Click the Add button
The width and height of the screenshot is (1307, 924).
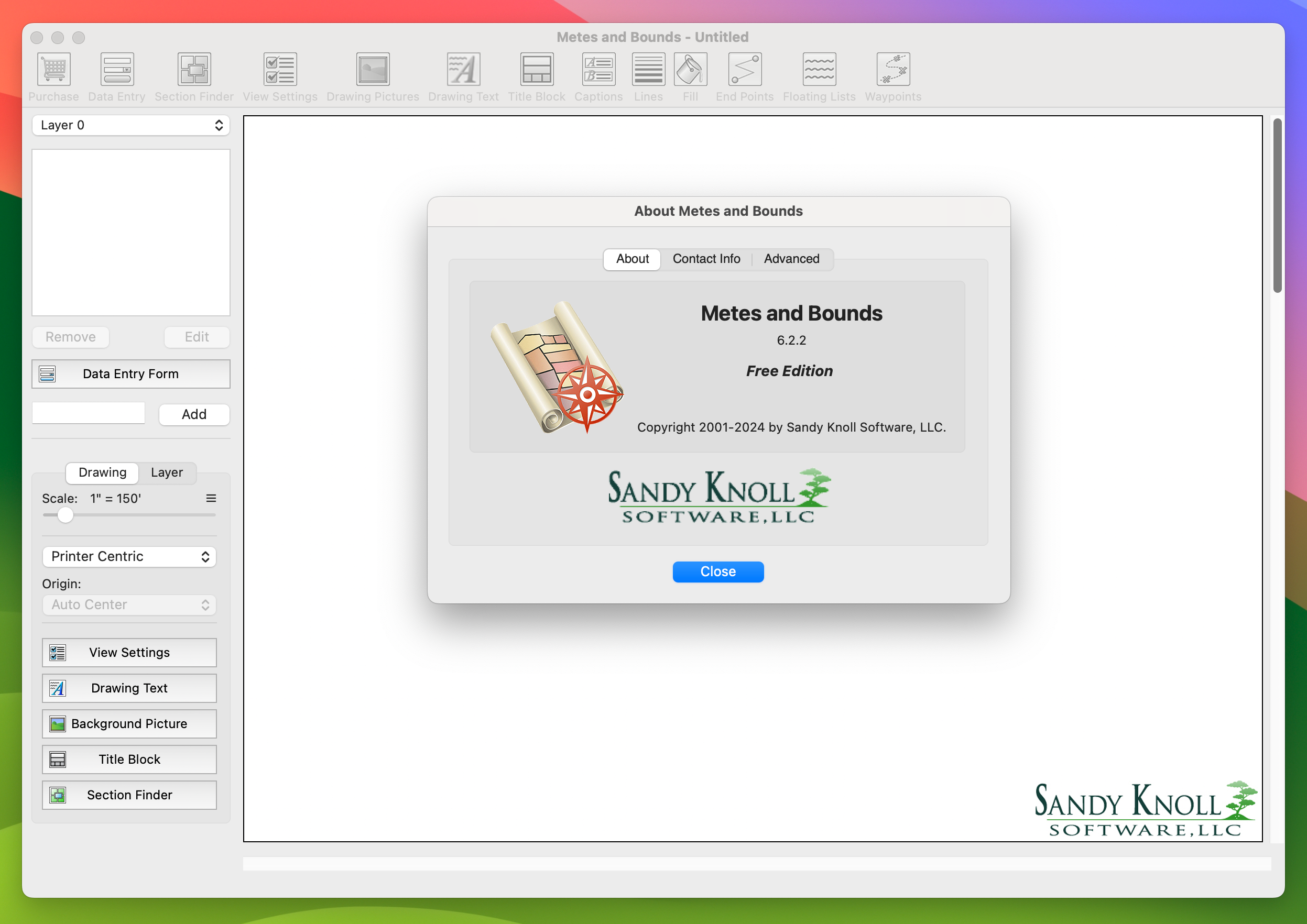(x=194, y=414)
